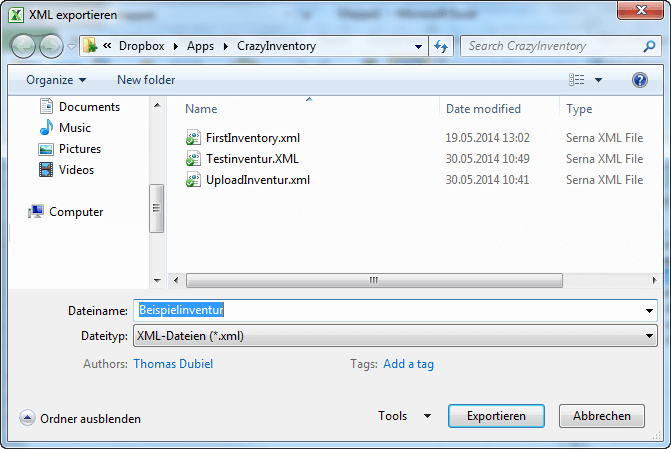Click the Exportieren button
This screenshot has width=671, height=449.
tap(496, 416)
